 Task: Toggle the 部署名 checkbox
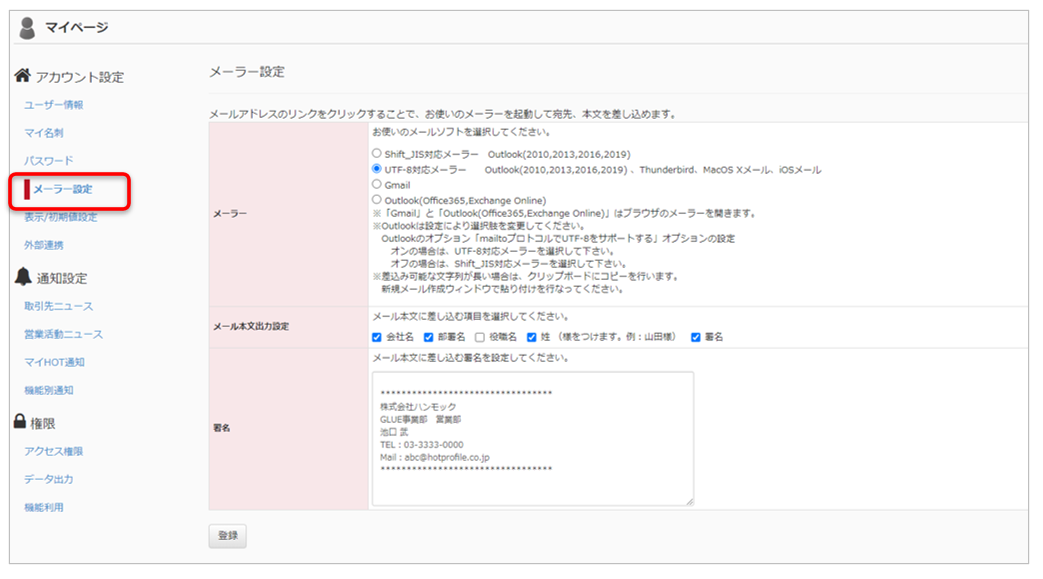[x=428, y=337]
